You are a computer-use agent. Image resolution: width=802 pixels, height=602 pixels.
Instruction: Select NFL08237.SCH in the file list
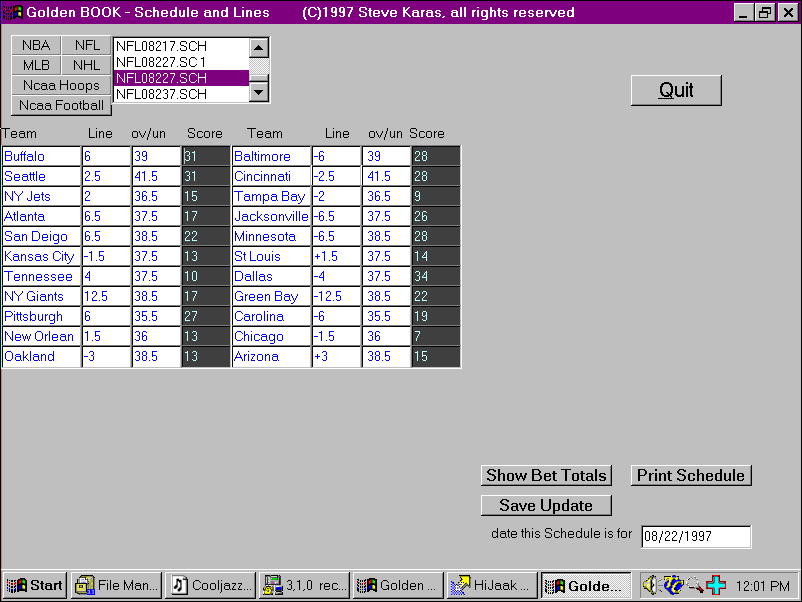point(181,94)
